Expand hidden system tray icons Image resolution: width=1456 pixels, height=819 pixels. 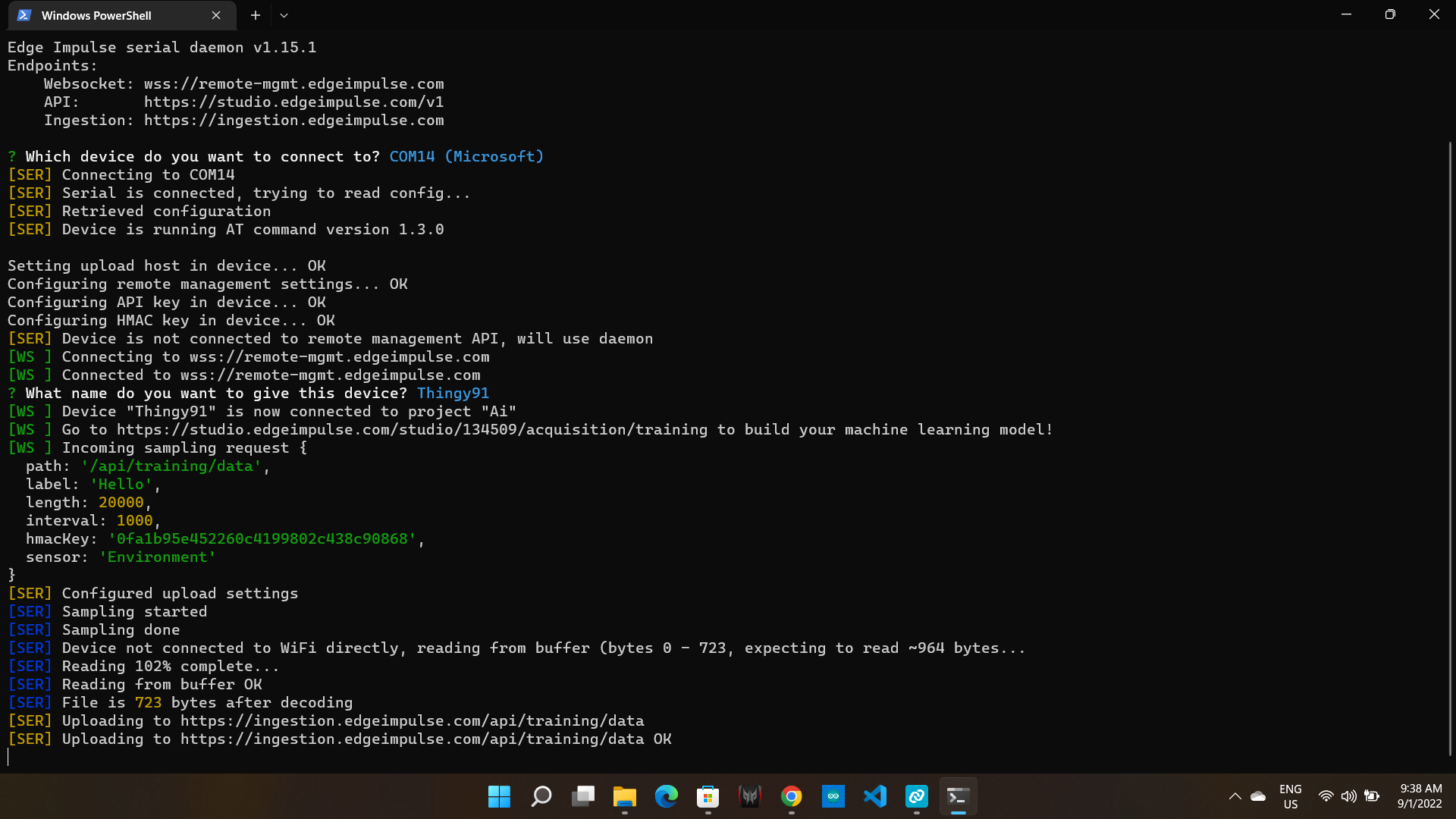1235,796
